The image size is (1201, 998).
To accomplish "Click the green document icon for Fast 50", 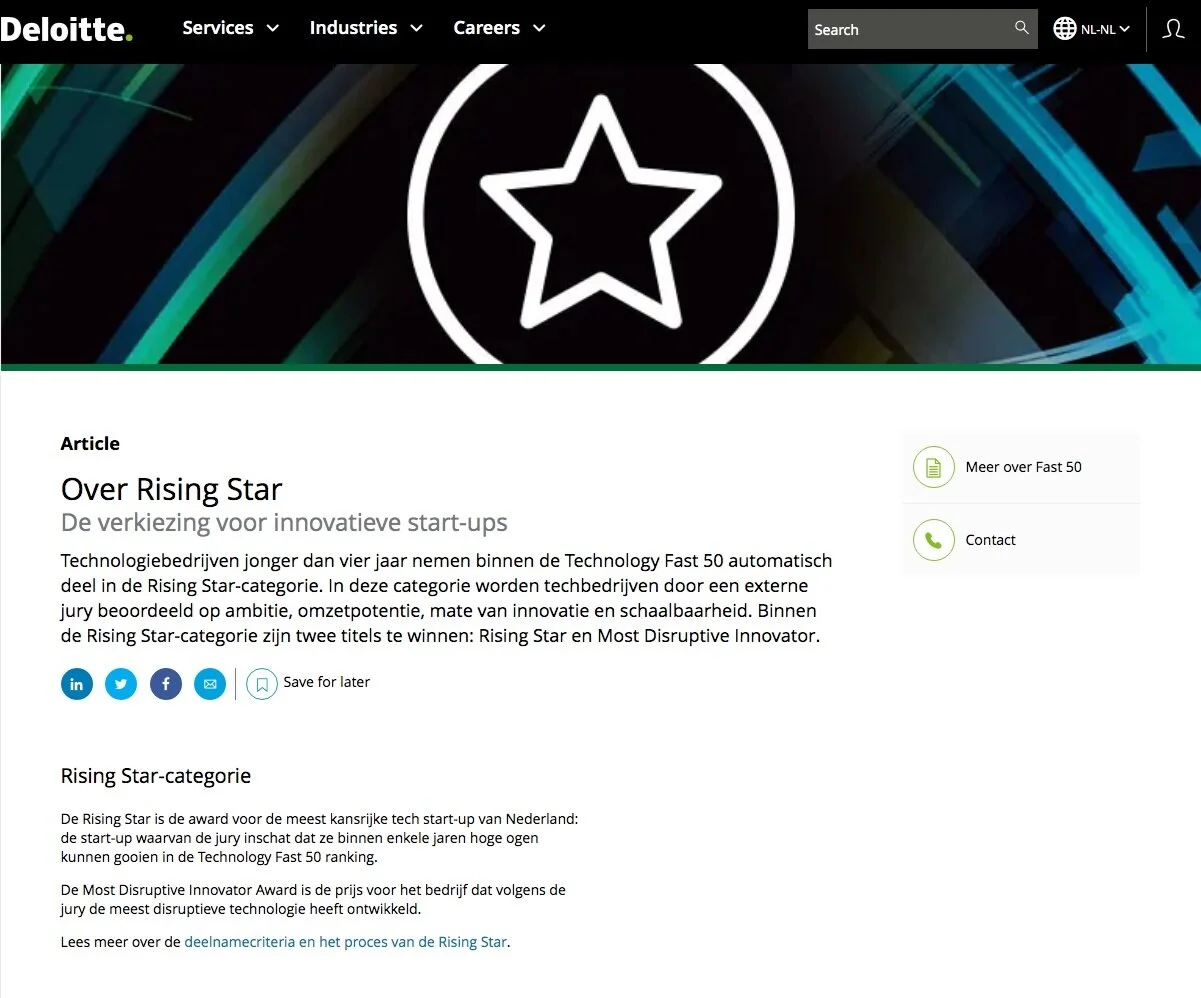I will (x=934, y=467).
